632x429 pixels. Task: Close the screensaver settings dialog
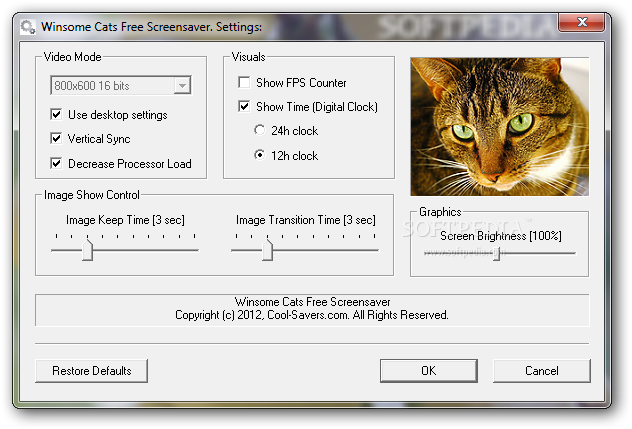coord(581,22)
